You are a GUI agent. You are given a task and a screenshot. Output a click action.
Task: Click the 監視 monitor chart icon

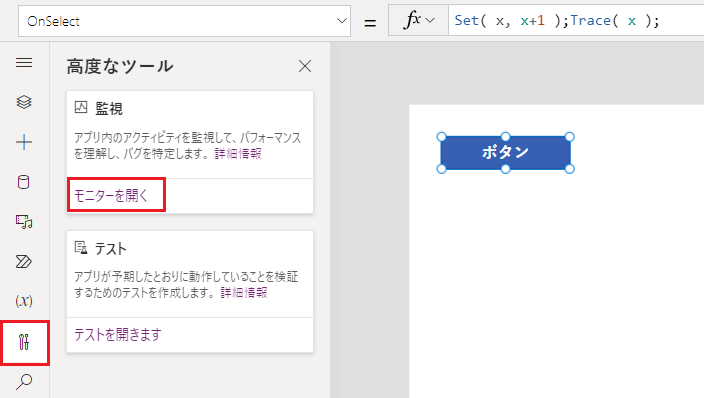[81, 107]
